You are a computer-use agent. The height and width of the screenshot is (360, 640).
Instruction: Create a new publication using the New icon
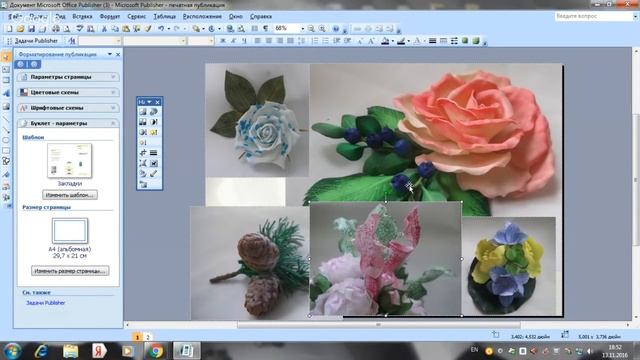click(x=9, y=29)
